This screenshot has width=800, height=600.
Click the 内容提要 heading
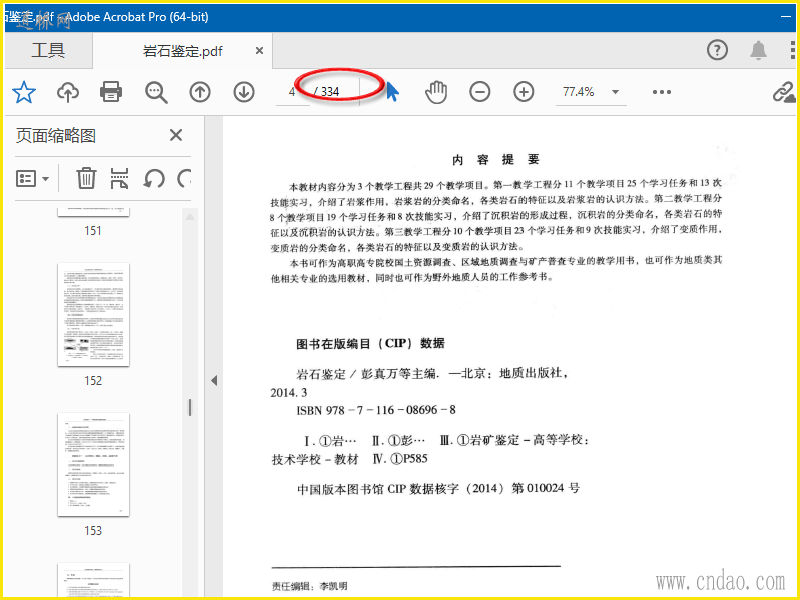coord(496,160)
